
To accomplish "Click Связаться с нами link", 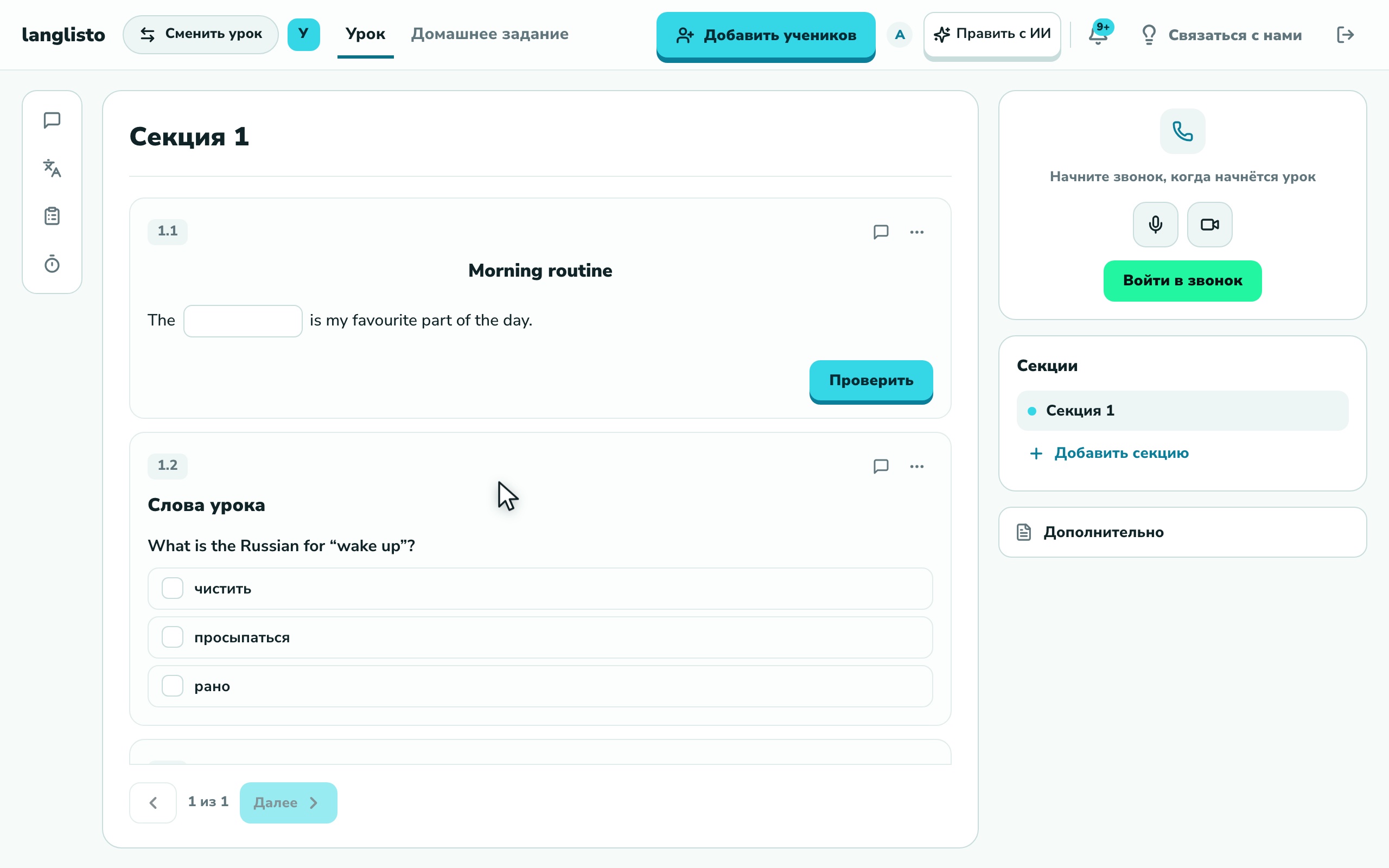I will 1221,35.
